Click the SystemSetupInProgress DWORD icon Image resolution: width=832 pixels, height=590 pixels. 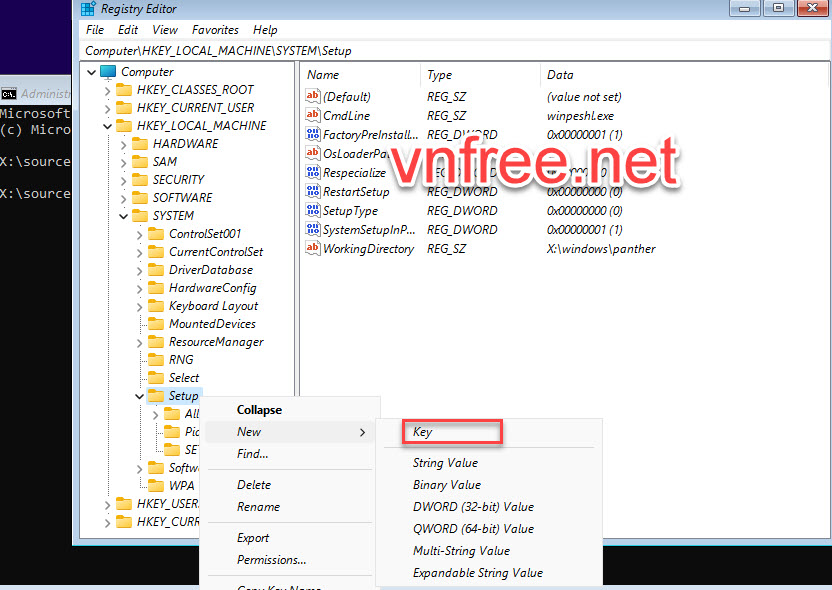tap(313, 230)
